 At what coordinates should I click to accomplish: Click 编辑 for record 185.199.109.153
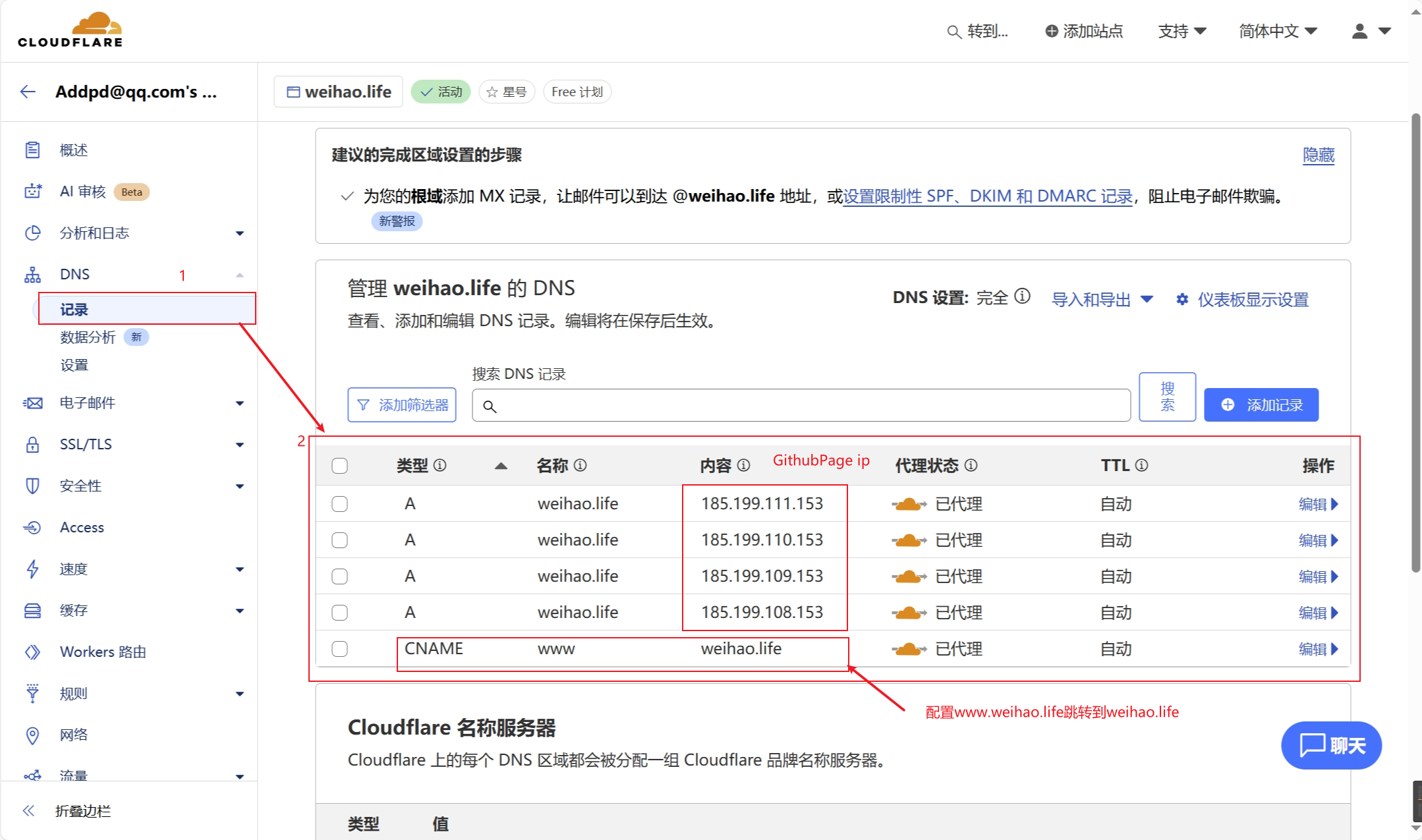1319,576
